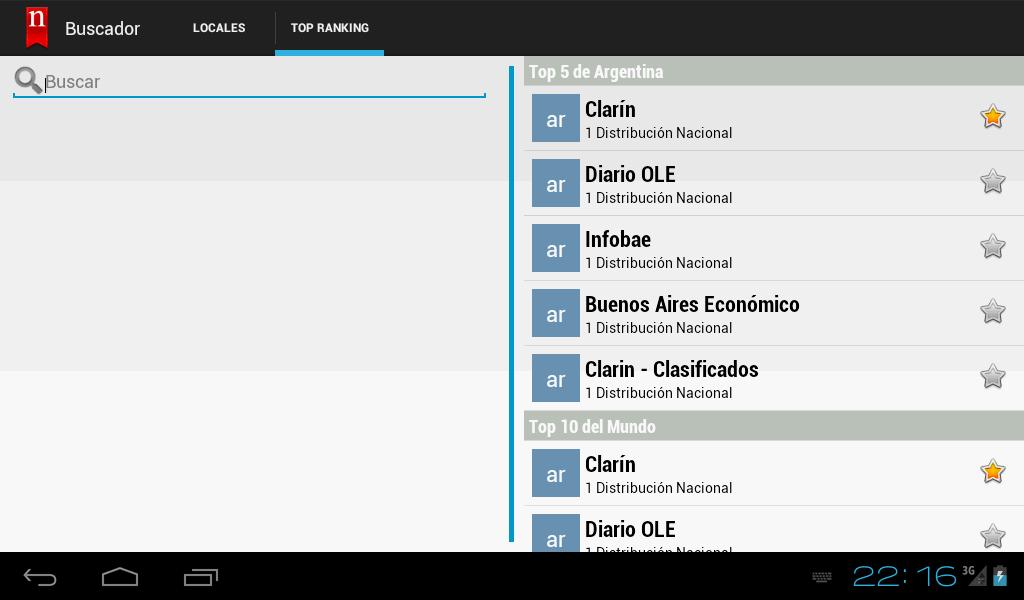
Task: Switch to the LOCALES tab
Action: pos(219,28)
